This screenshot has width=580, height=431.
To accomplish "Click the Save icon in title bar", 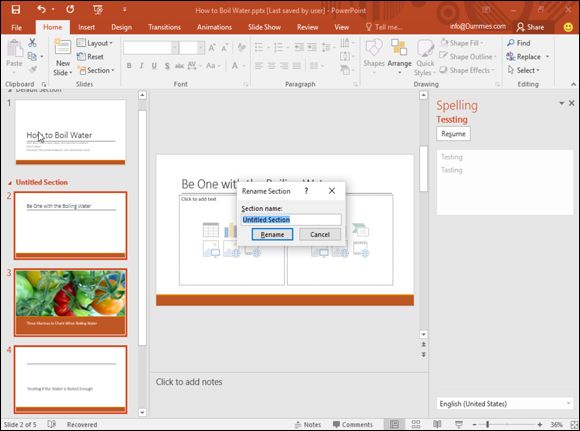I will click(x=16, y=9).
